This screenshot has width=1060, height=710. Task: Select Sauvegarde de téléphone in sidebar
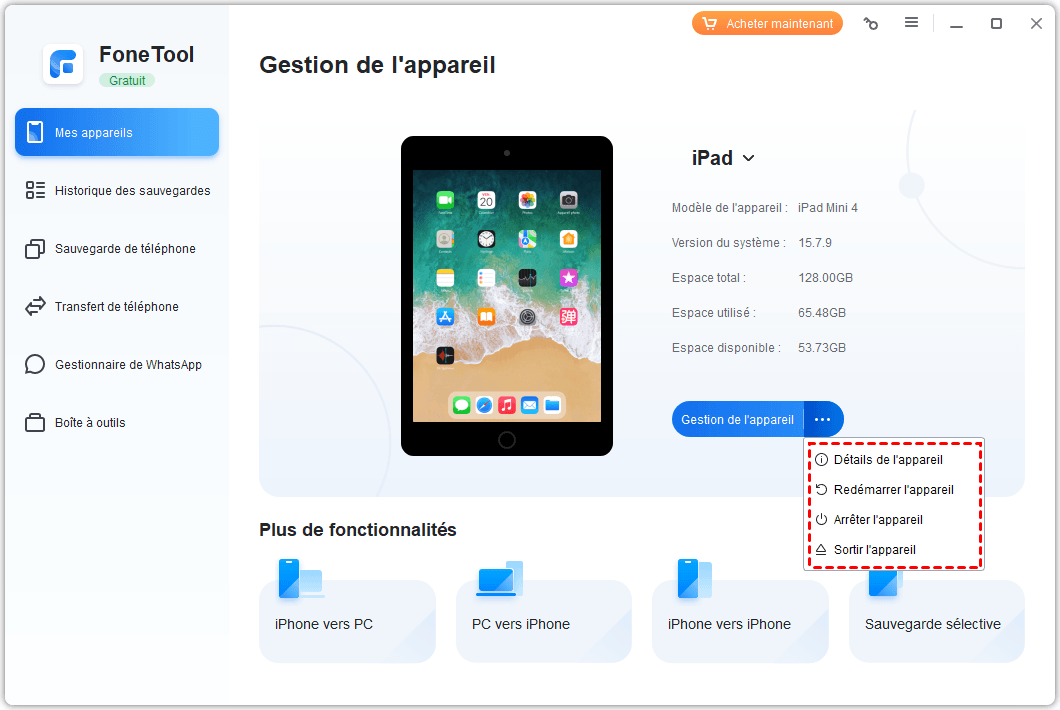pos(117,249)
